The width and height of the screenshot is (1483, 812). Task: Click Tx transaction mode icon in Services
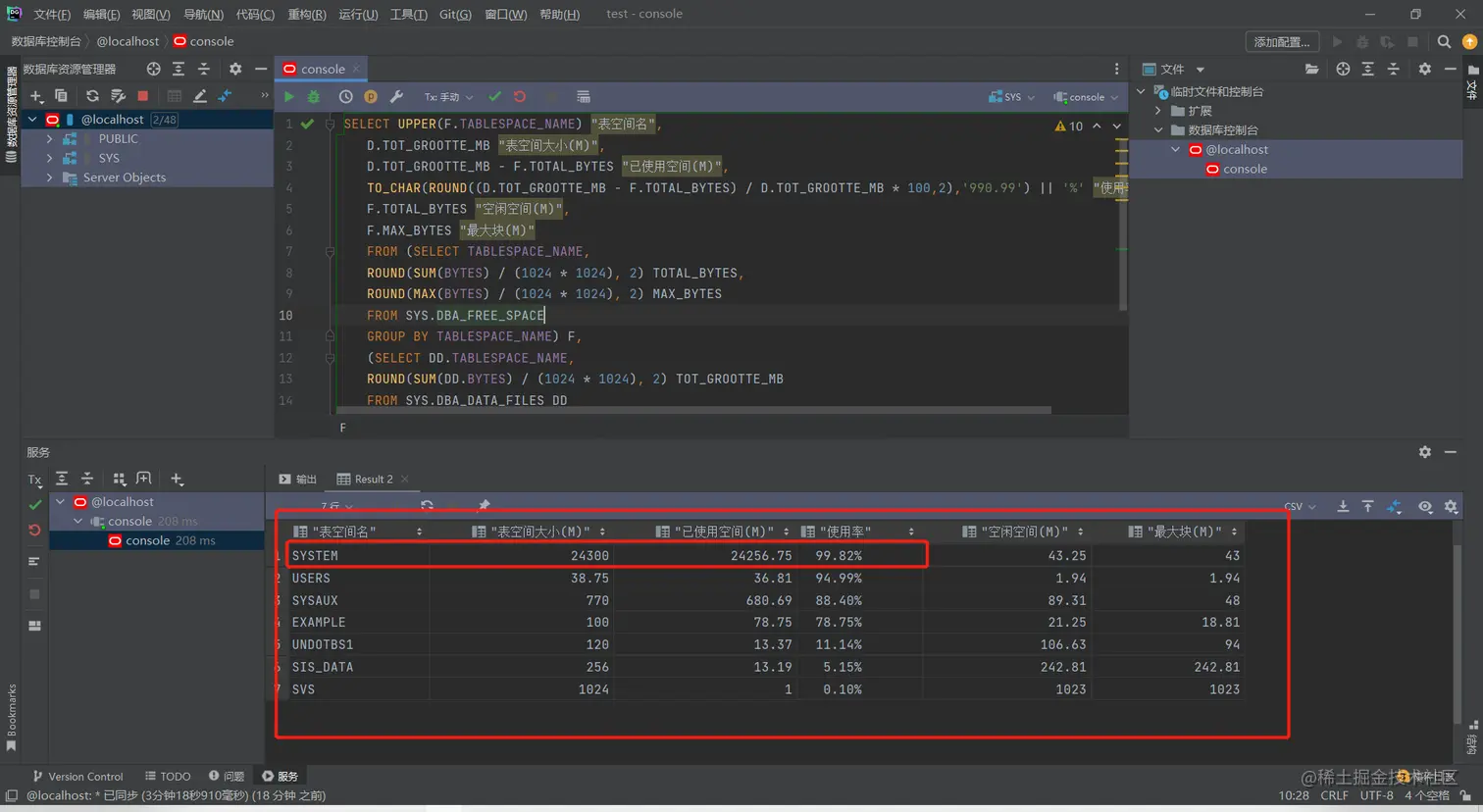[x=35, y=480]
